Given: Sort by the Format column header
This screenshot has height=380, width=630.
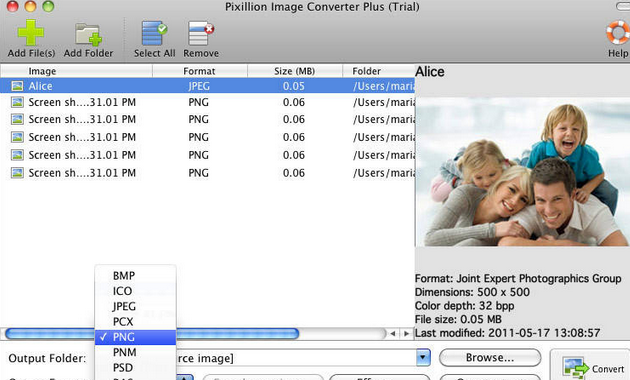Looking at the screenshot, I should click(x=200, y=71).
